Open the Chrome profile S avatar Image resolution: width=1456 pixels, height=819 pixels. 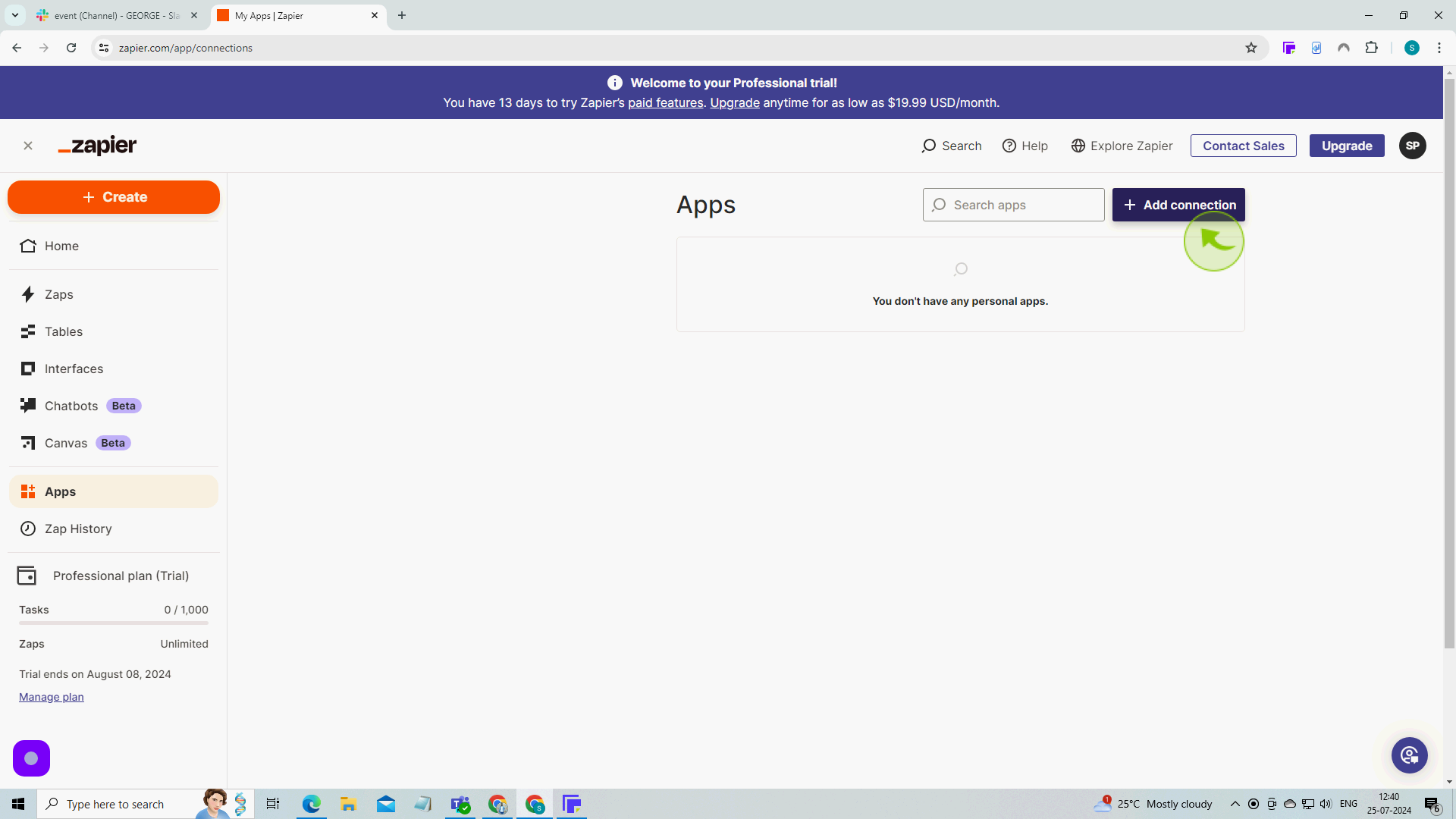(x=1412, y=48)
